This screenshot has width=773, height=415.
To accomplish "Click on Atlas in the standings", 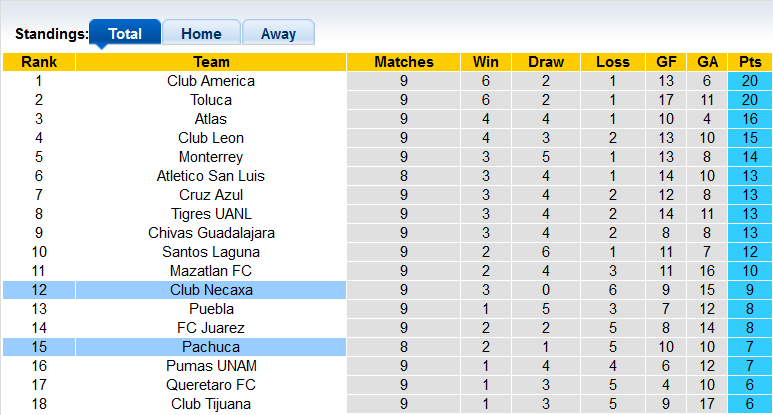I will point(211,119).
